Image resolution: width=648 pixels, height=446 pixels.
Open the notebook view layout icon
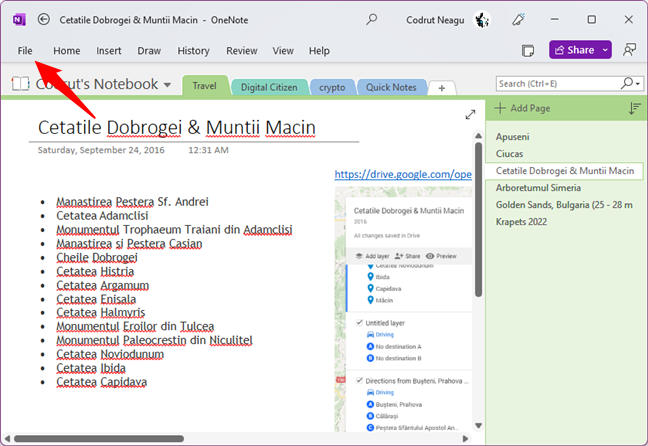tap(528, 50)
